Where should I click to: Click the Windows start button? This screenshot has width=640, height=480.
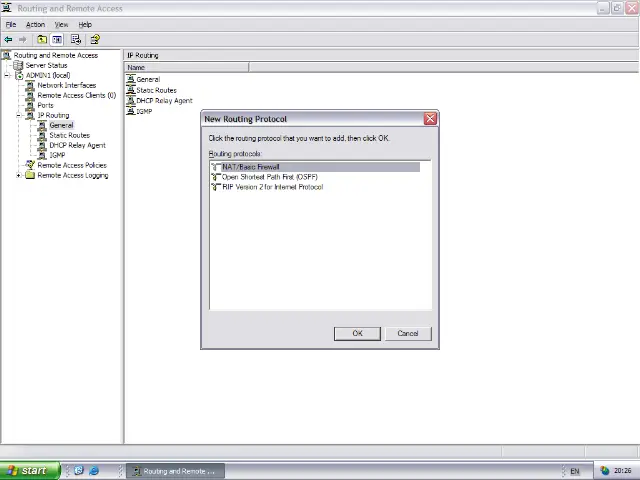30,471
